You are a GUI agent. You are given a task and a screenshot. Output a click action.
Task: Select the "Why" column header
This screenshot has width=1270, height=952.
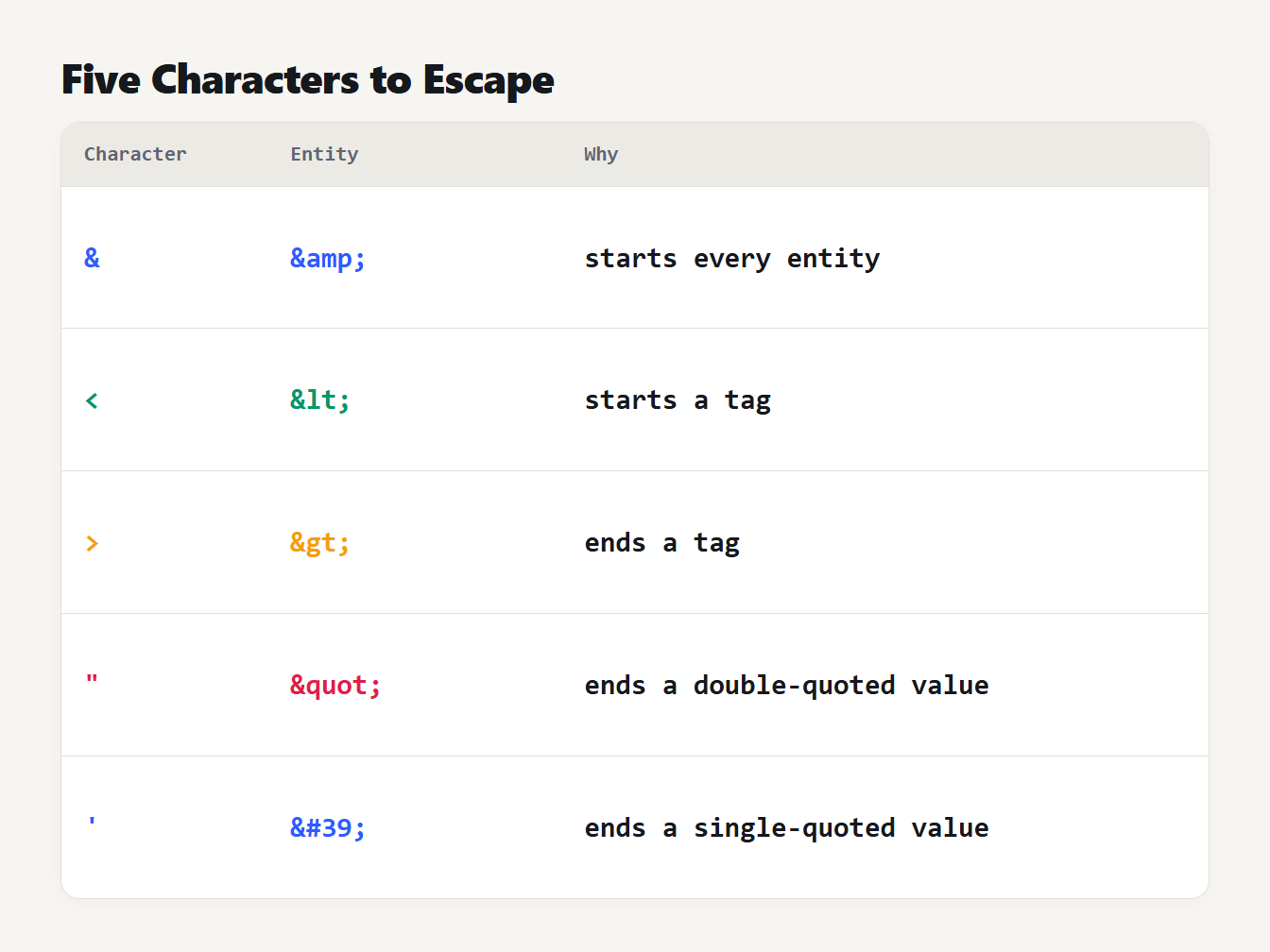[601, 154]
